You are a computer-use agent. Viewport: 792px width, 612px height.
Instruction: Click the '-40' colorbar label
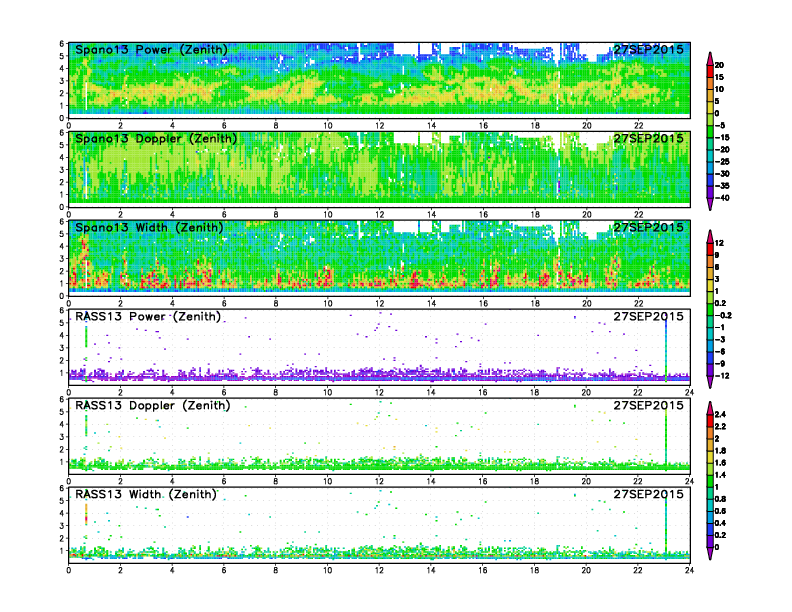(722, 198)
